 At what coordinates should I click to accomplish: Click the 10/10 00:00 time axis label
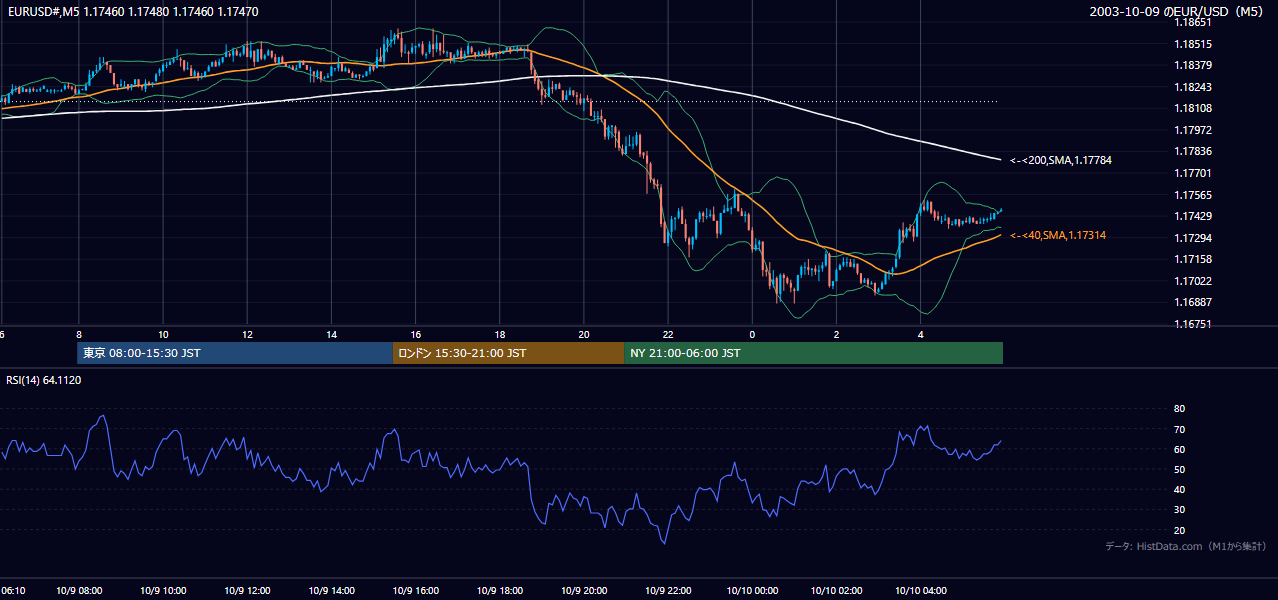click(x=752, y=590)
